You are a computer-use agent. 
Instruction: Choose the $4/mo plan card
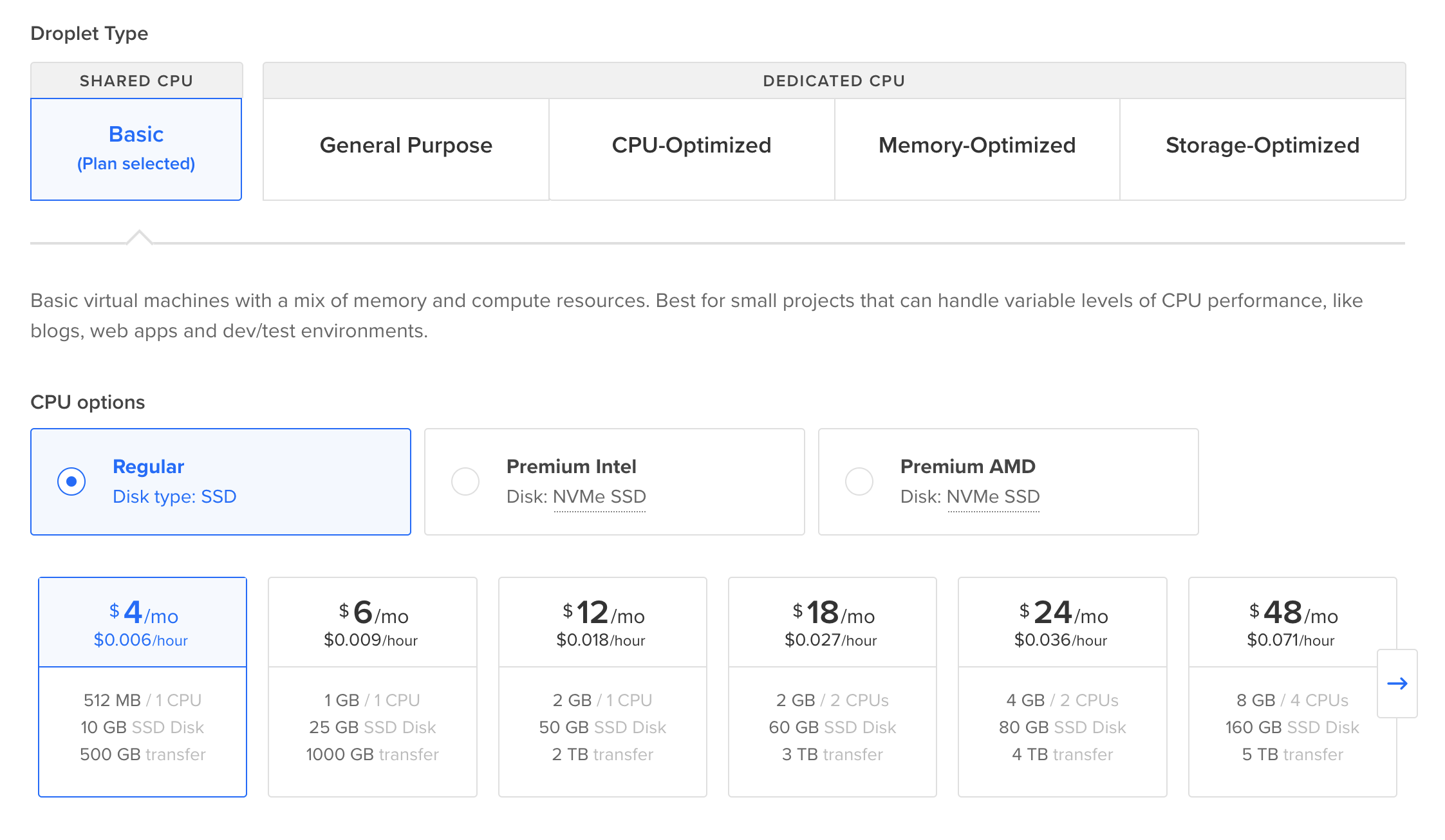[x=142, y=686]
